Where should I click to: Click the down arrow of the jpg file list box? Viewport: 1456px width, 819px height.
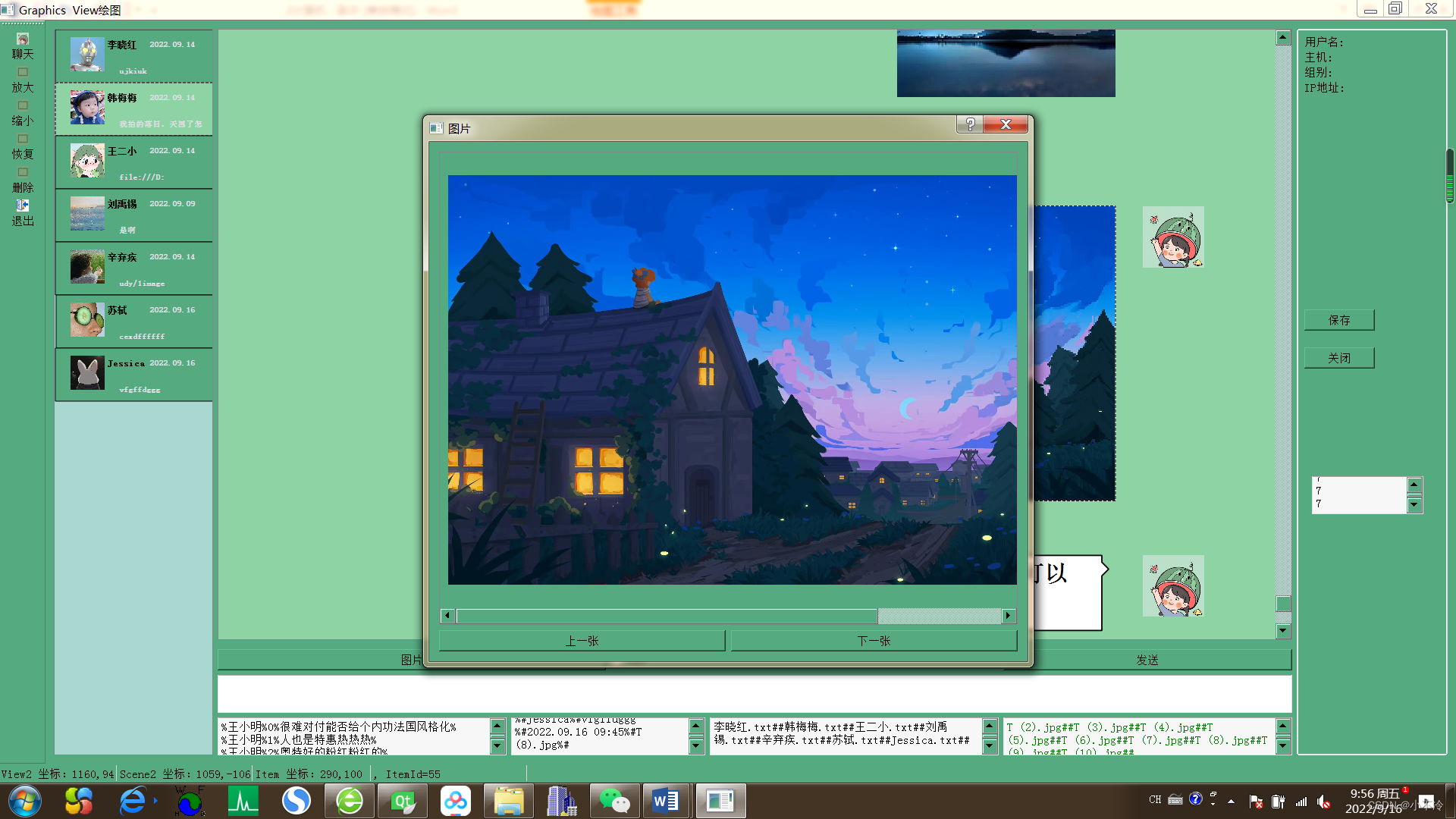point(1283,746)
